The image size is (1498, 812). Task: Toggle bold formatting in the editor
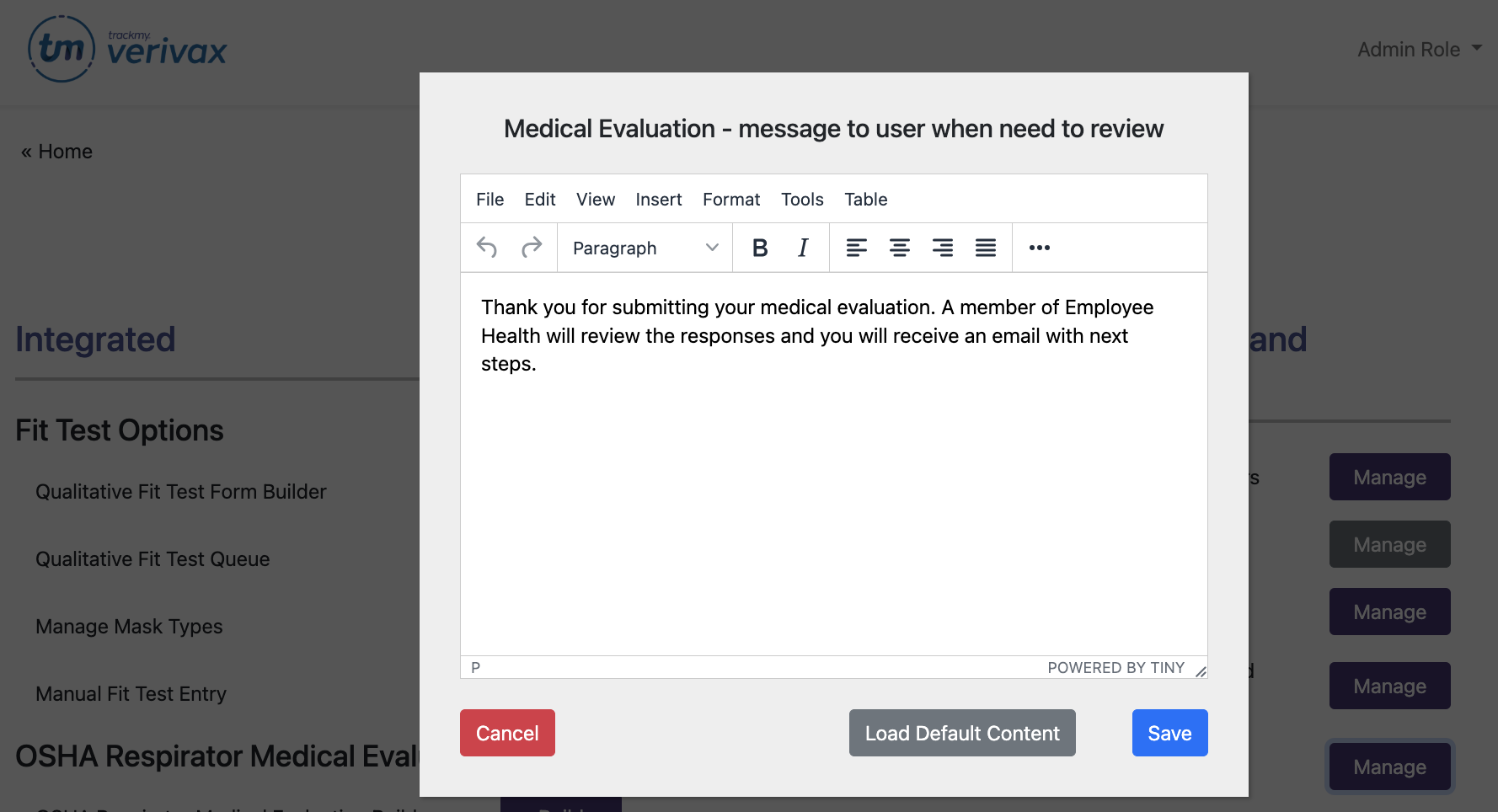pos(760,248)
